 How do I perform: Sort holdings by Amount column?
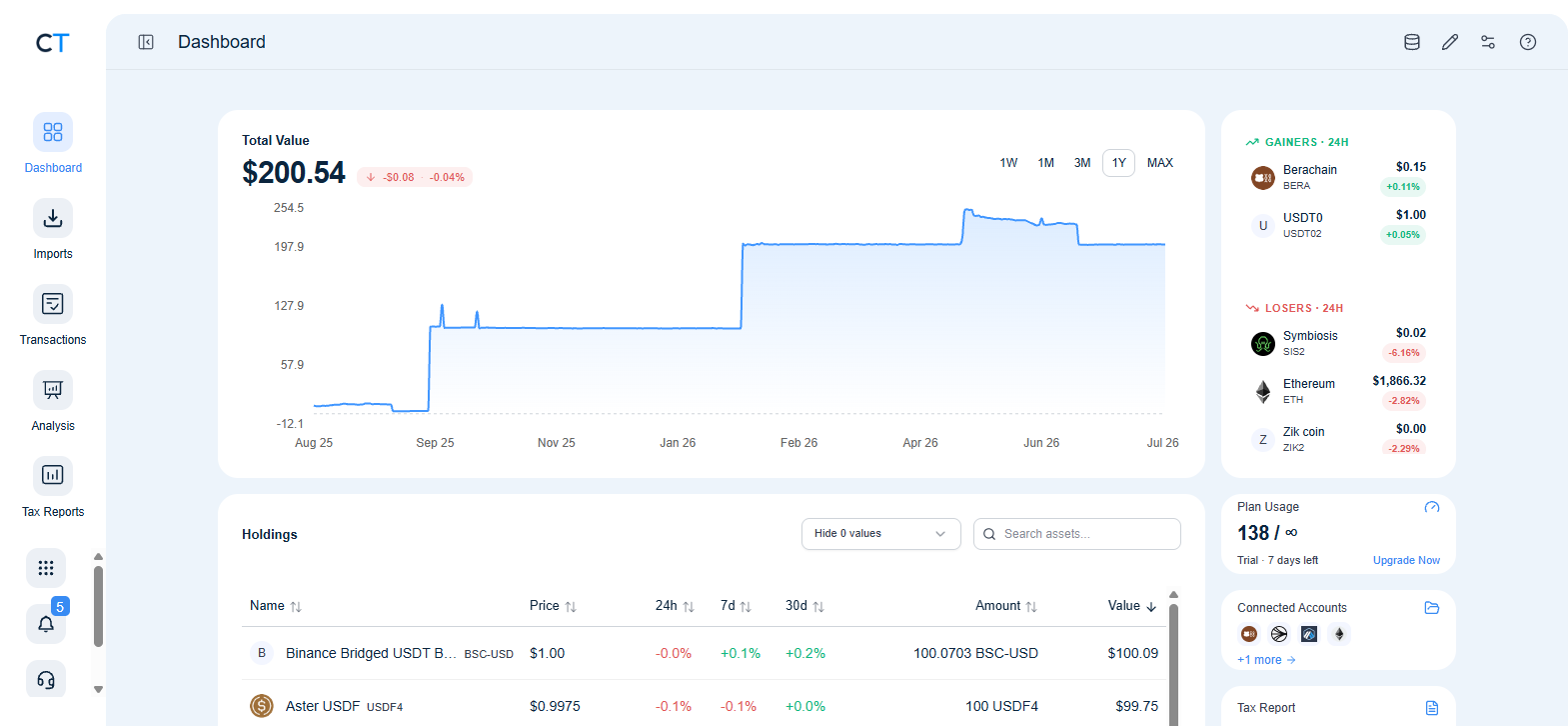[x=1006, y=606]
